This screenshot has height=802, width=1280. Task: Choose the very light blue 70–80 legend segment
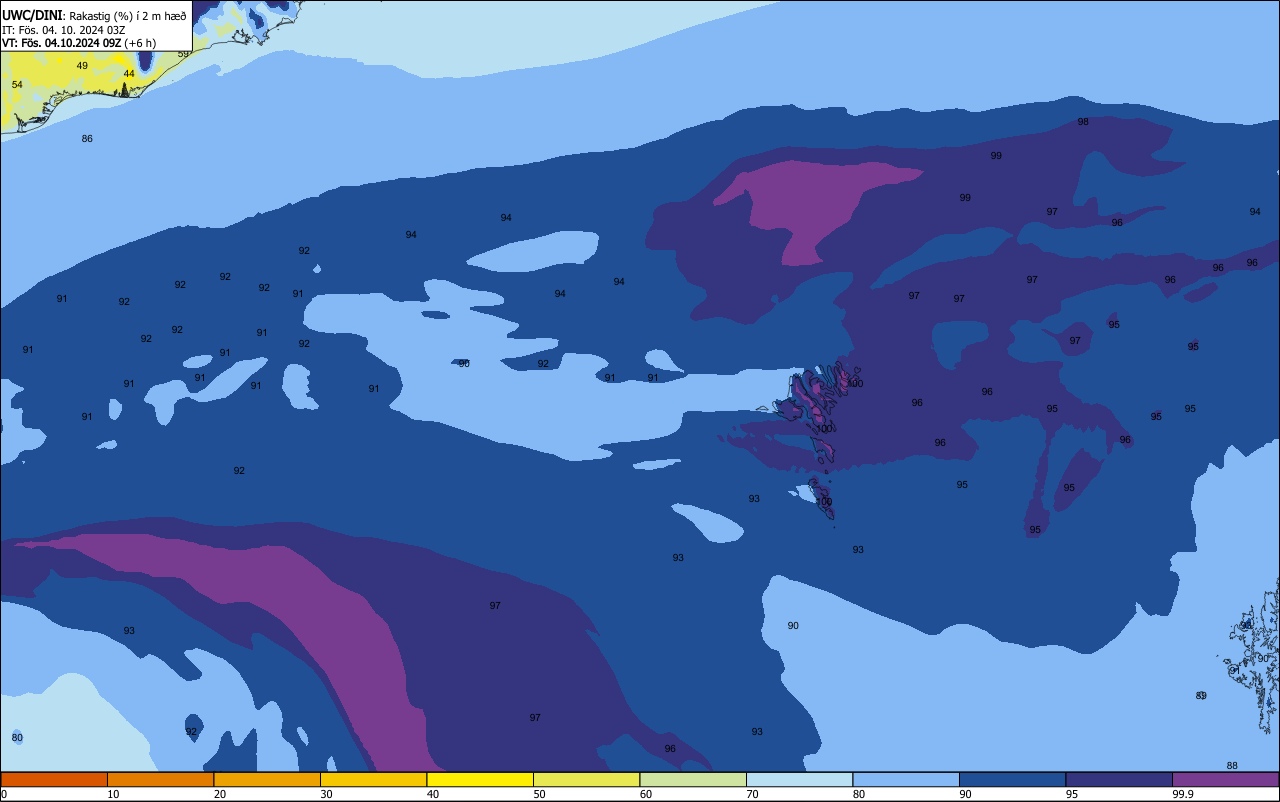[x=799, y=779]
